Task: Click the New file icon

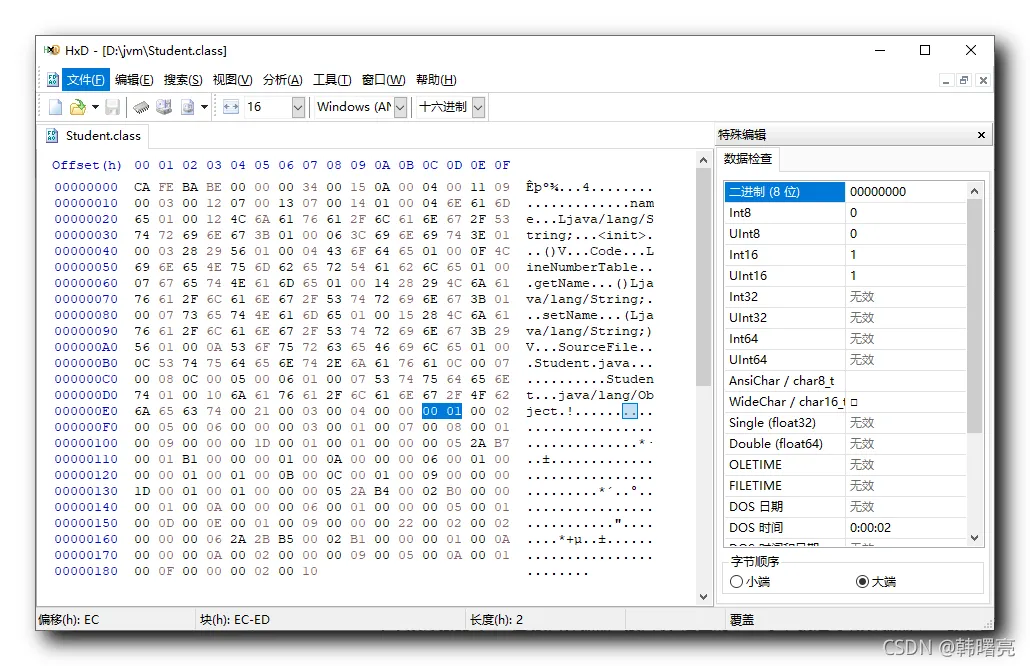Action: [x=56, y=106]
